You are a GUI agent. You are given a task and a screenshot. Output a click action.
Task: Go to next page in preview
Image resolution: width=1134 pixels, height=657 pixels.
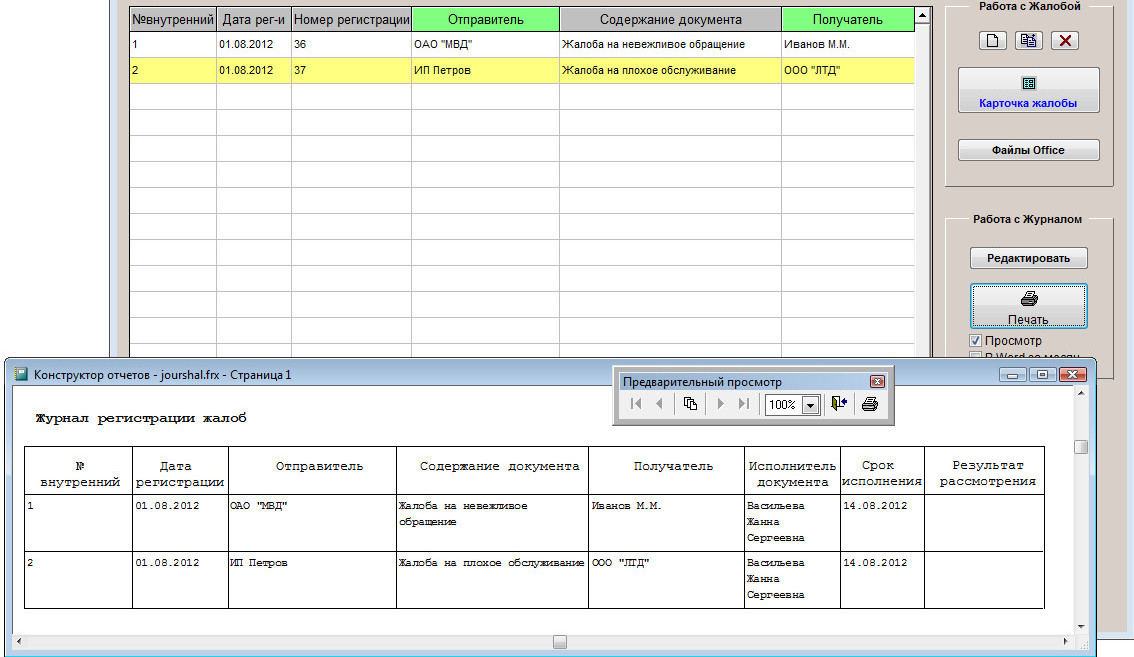tap(720, 404)
